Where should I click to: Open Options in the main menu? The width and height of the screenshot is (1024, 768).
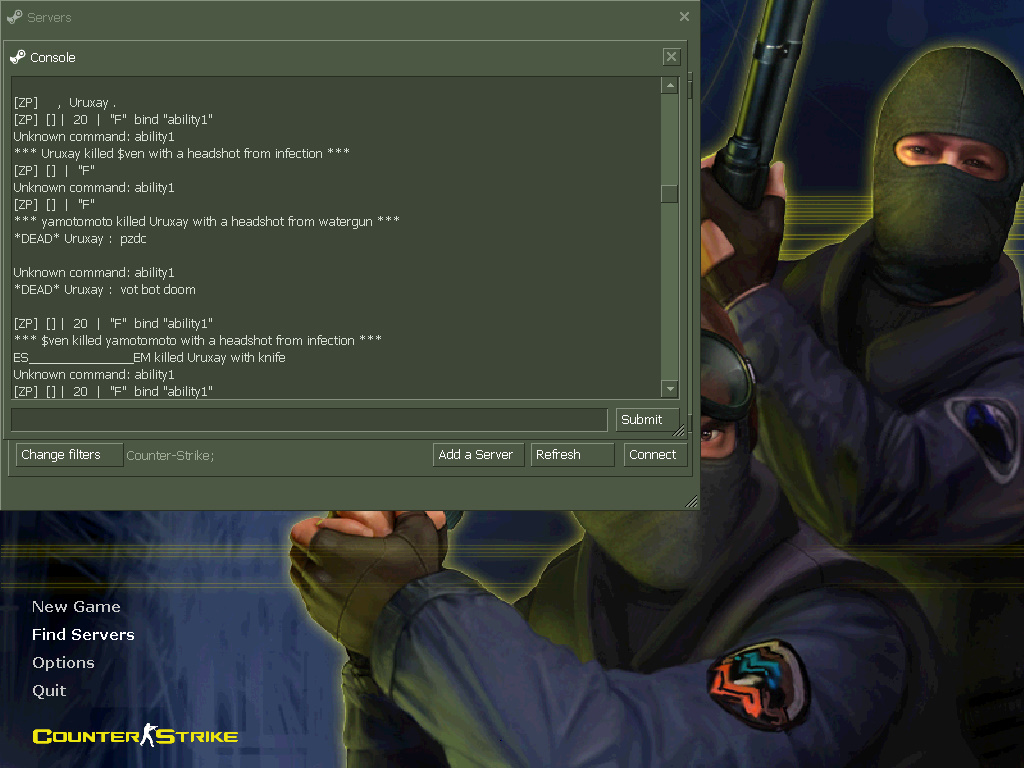tap(63, 663)
